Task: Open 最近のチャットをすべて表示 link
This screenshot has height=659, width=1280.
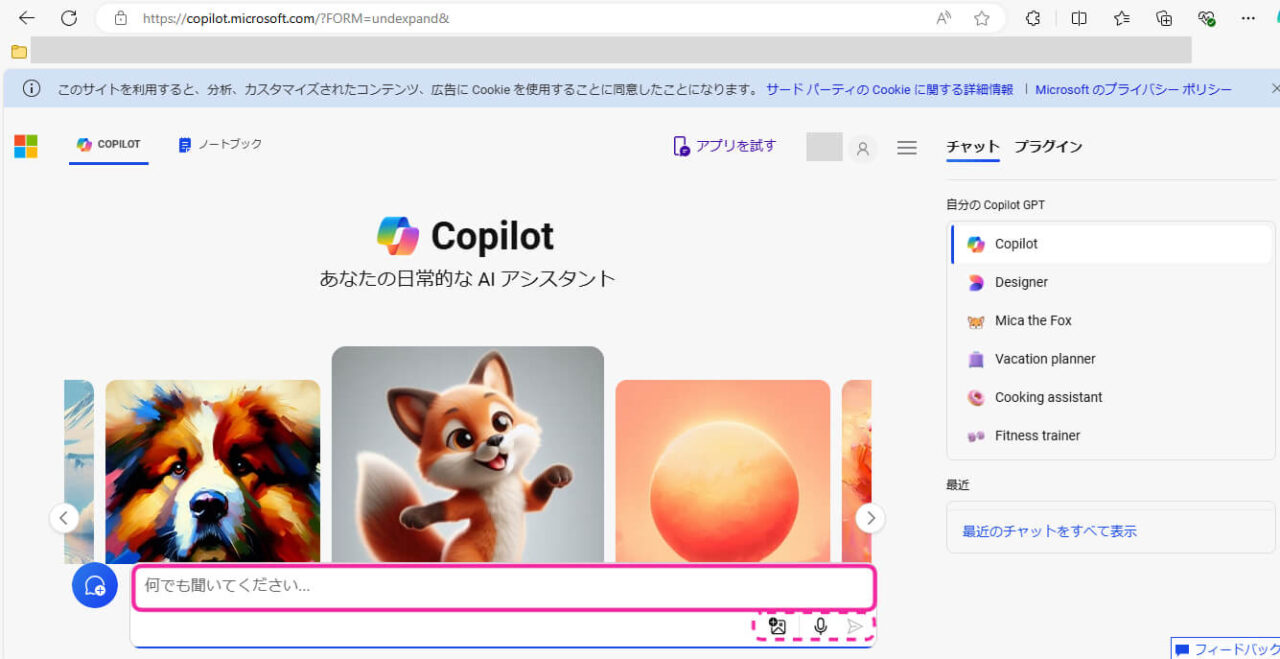Action: click(1049, 531)
